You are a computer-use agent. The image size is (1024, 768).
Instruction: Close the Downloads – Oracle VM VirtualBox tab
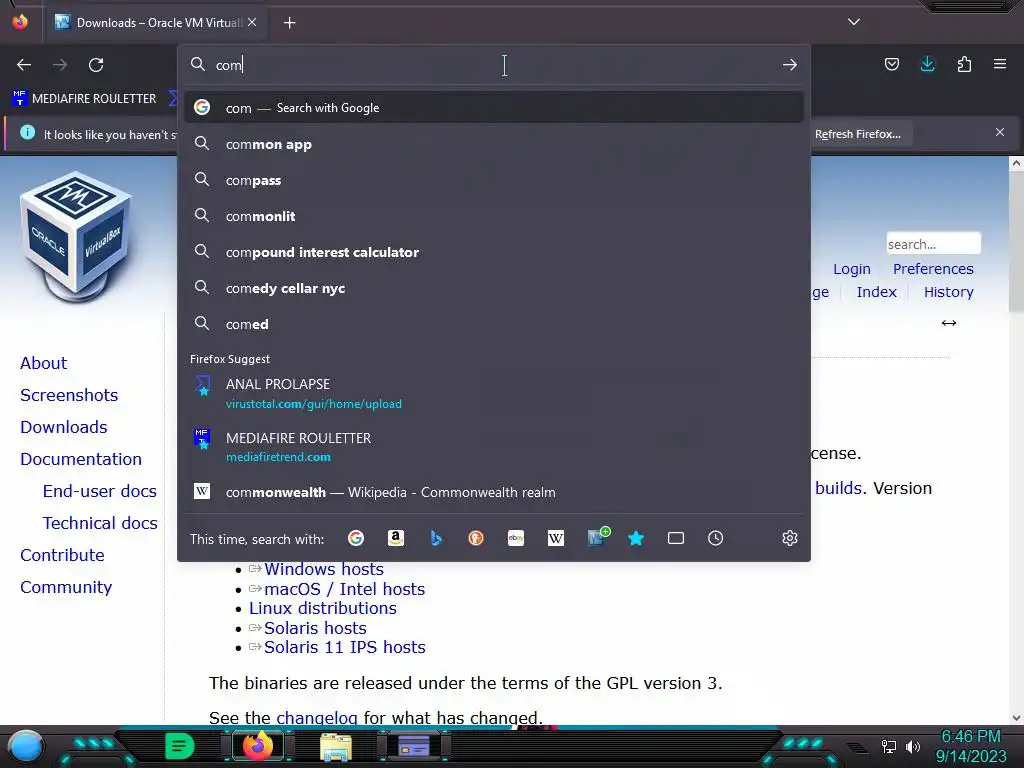(252, 22)
